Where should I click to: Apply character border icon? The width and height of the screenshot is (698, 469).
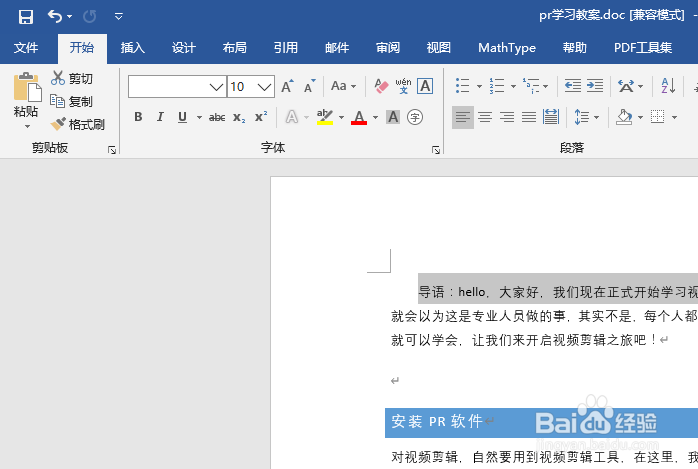pos(425,86)
